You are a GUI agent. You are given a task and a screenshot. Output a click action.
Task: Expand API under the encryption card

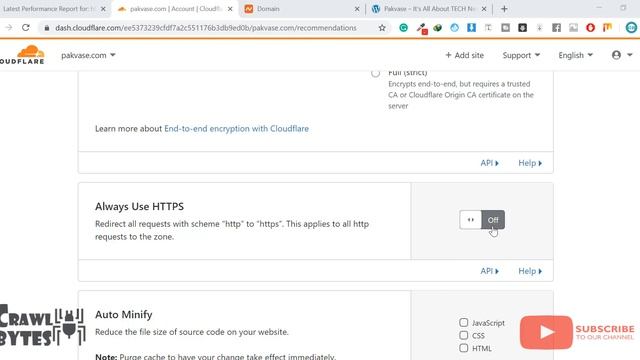(489, 163)
